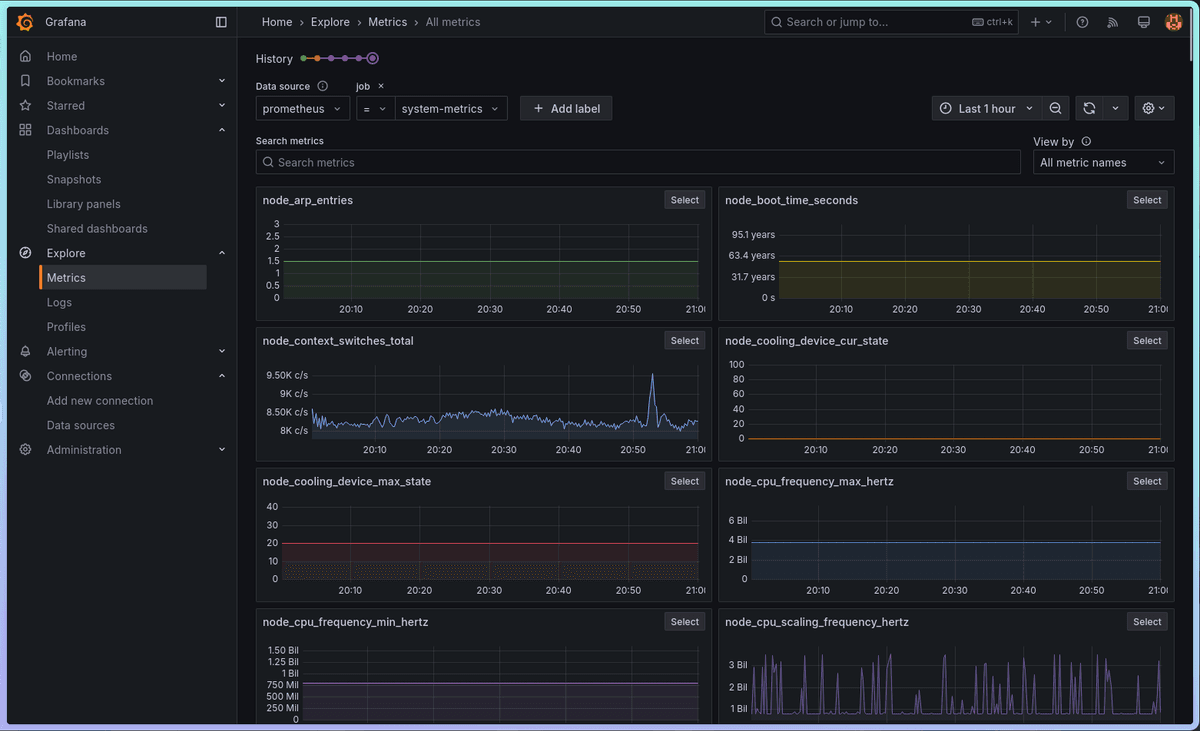Click the monitor kiosk icon in header
Screen dimensions: 1200x731
1144,22
